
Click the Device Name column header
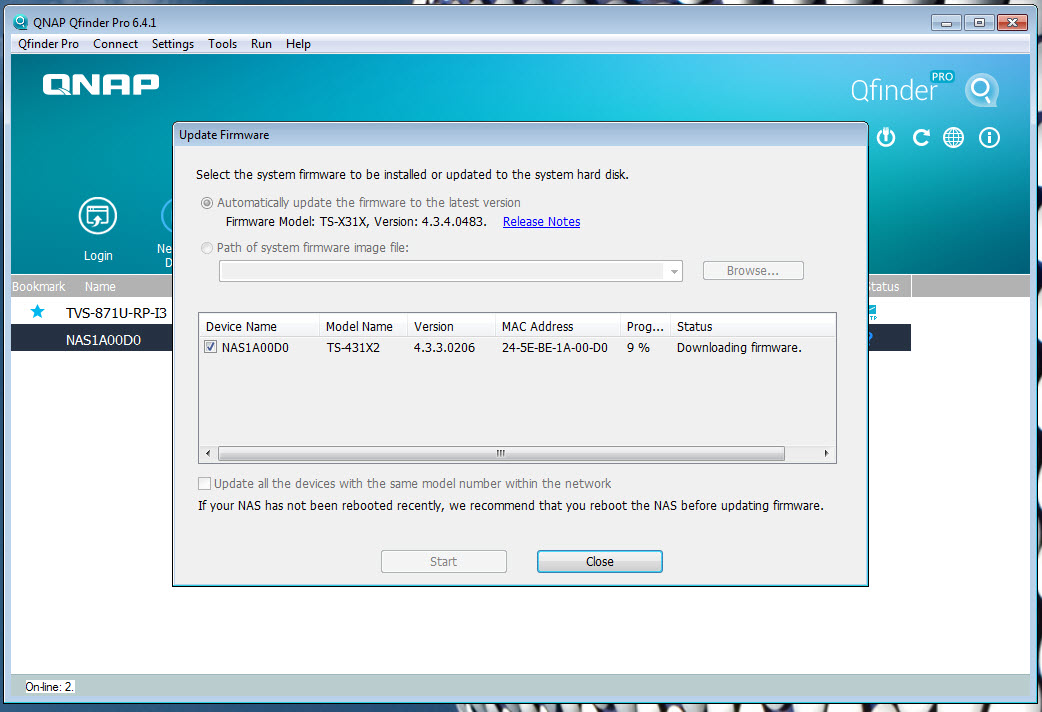pyautogui.click(x=259, y=326)
